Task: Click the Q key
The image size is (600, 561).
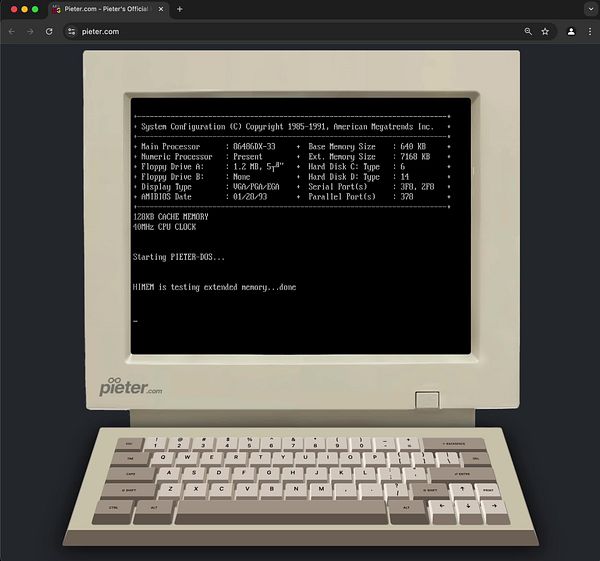Action: (163, 458)
